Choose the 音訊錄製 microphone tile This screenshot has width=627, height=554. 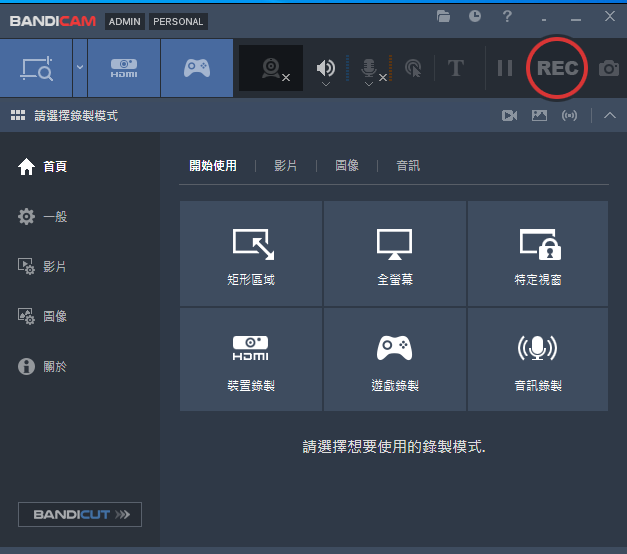point(538,359)
